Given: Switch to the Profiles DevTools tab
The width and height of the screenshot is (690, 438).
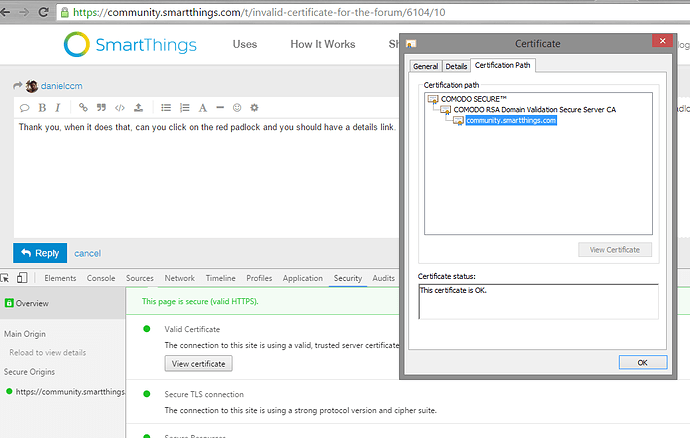Looking at the screenshot, I should pyautogui.click(x=259, y=278).
